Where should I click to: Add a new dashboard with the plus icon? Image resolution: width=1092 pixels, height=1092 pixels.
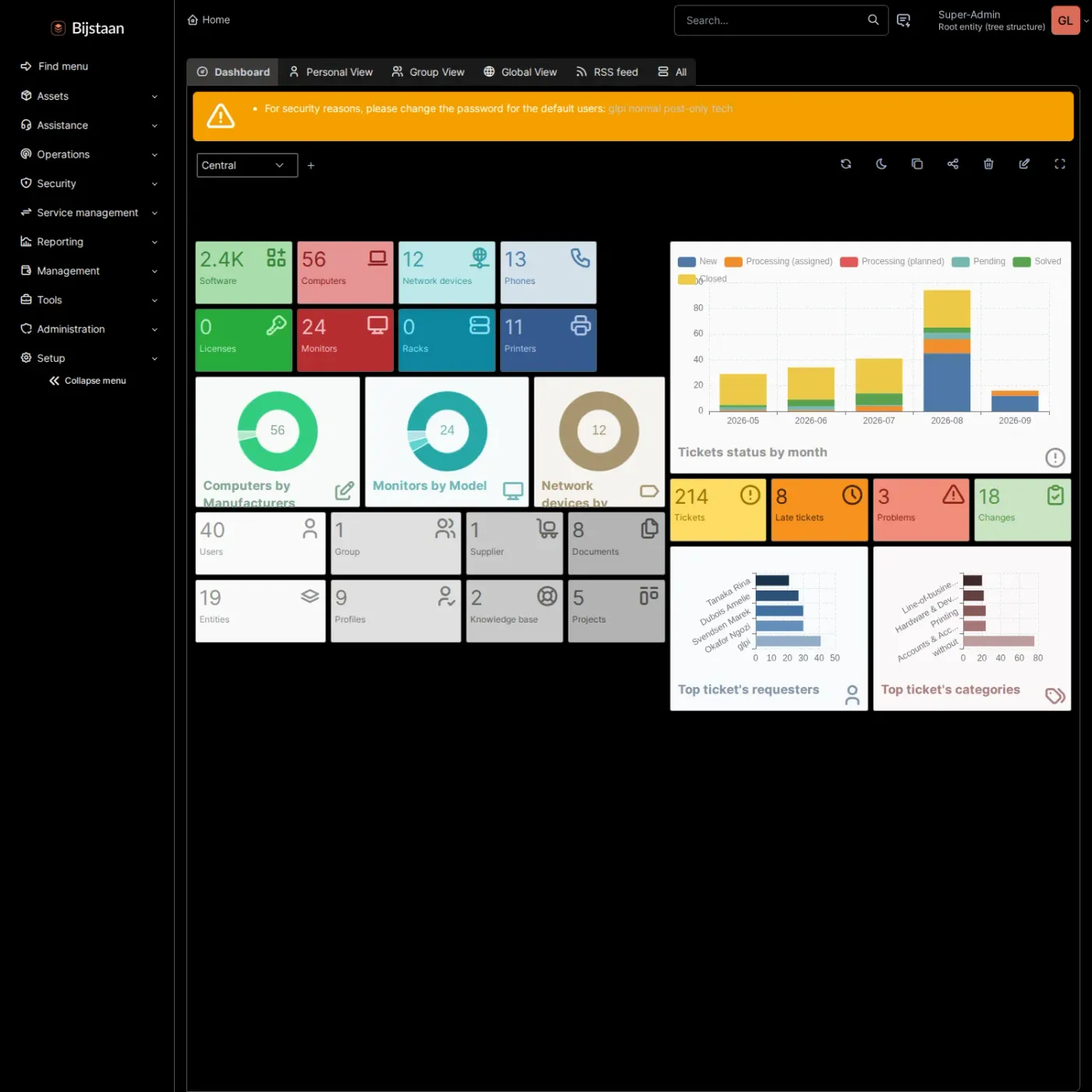tap(310, 165)
